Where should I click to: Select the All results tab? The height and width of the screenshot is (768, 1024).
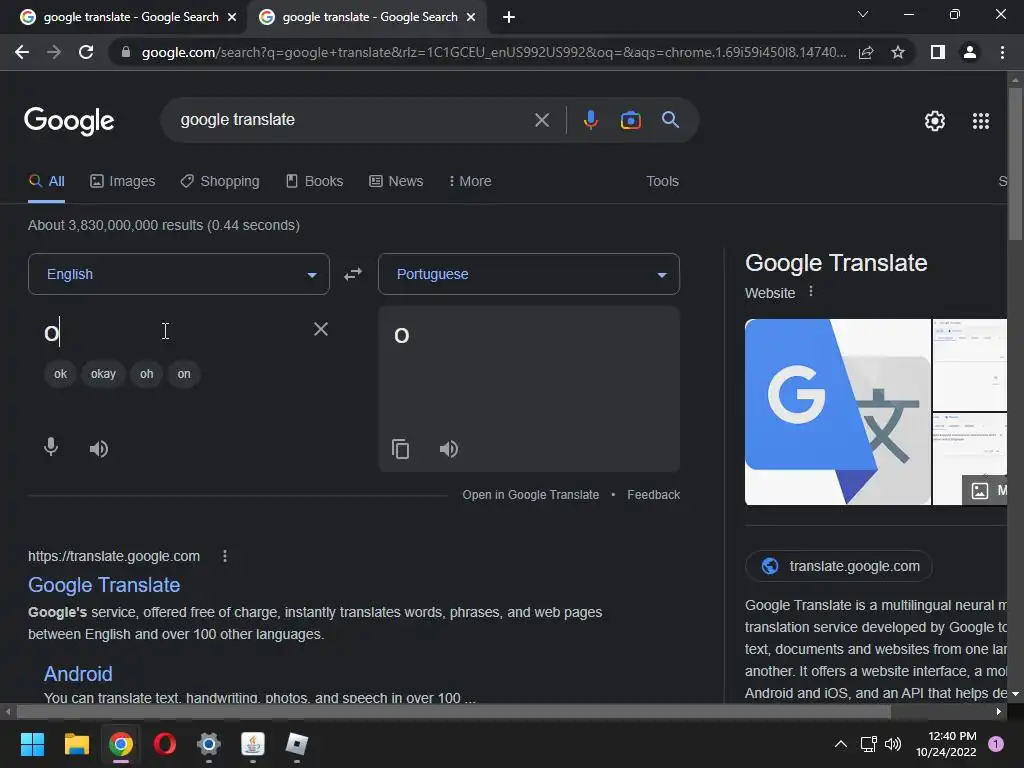(x=47, y=181)
